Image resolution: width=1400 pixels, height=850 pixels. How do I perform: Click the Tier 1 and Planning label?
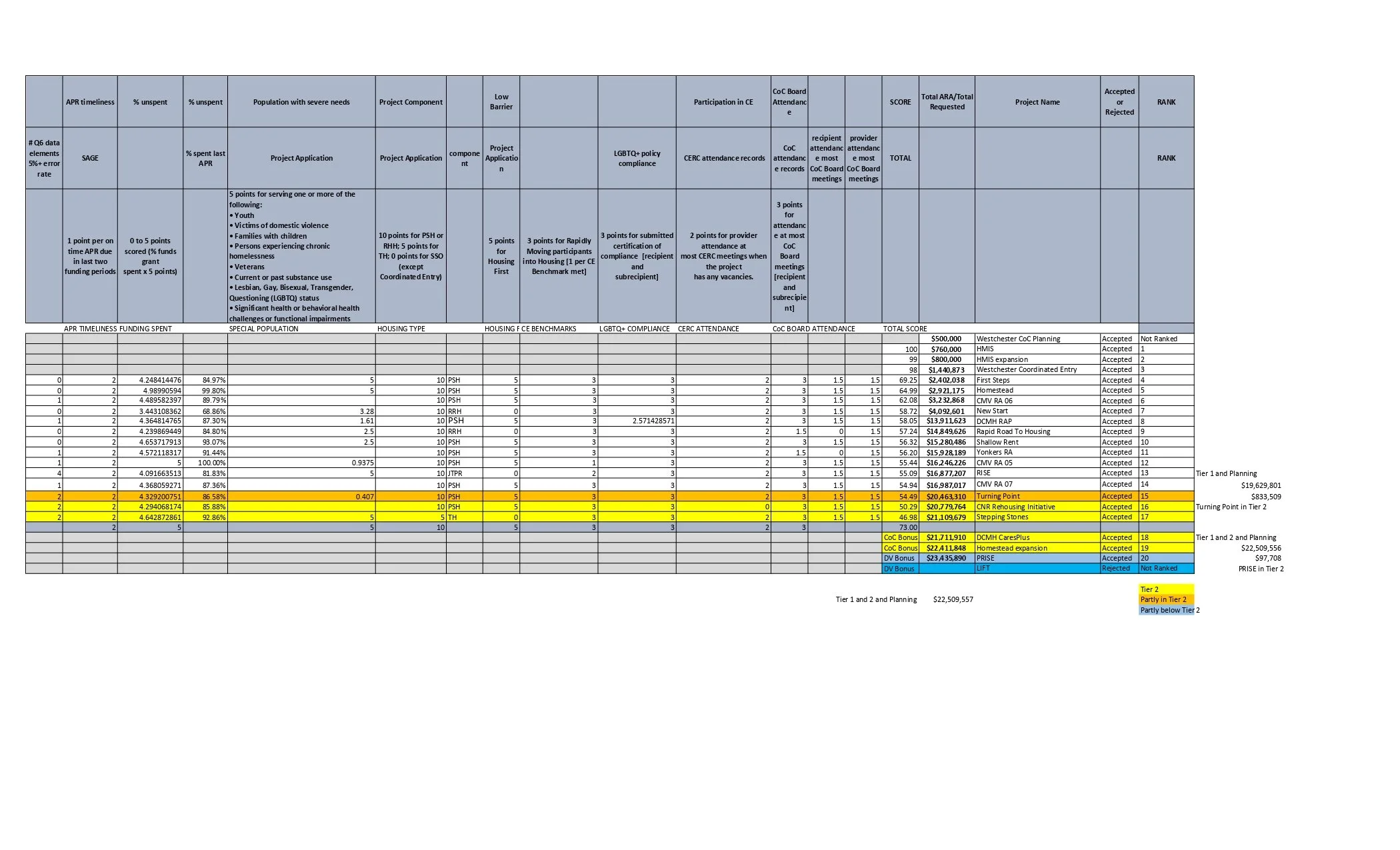click(1228, 473)
